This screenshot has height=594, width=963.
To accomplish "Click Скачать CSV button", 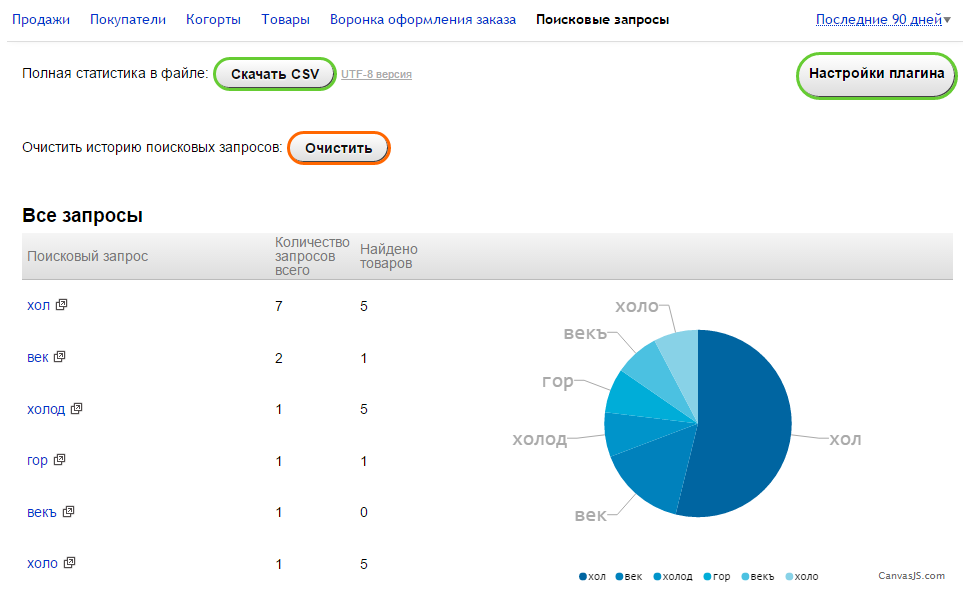I will [x=275, y=74].
